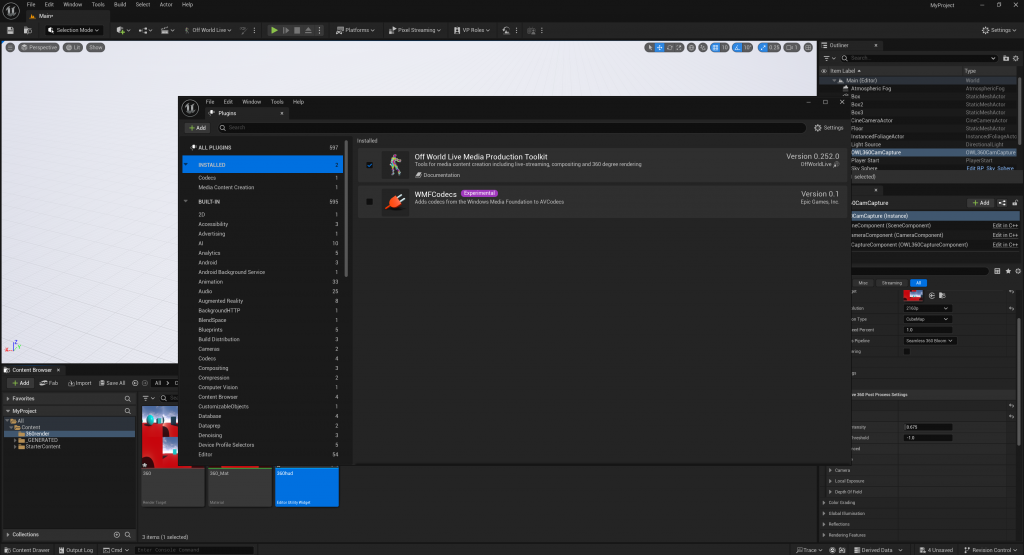Collapse the BUILT-IN category arrow
This screenshot has height=555, width=1024.
pos(186,202)
